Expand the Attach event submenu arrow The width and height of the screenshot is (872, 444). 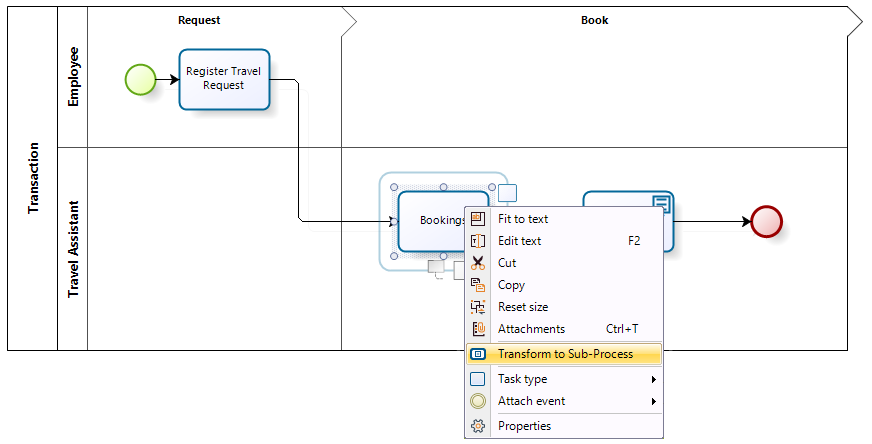[654, 402]
